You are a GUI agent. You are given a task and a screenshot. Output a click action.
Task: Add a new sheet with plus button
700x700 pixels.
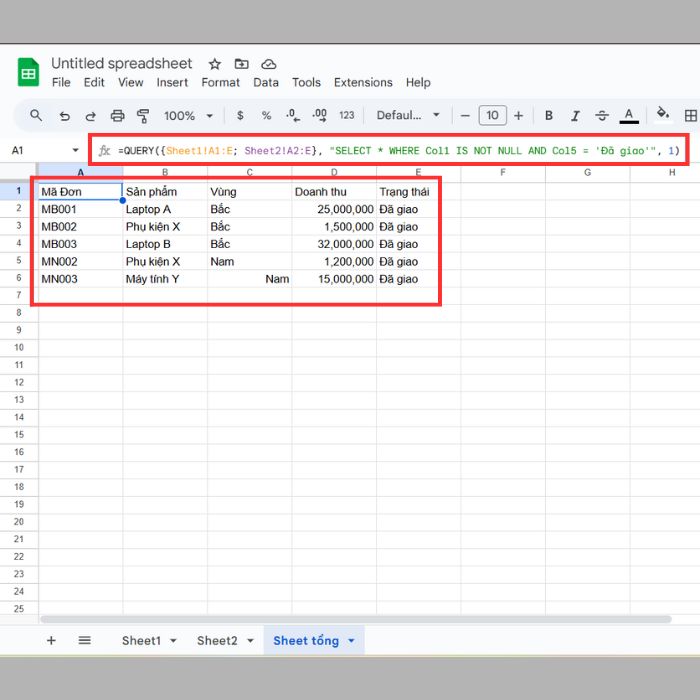[51, 641]
